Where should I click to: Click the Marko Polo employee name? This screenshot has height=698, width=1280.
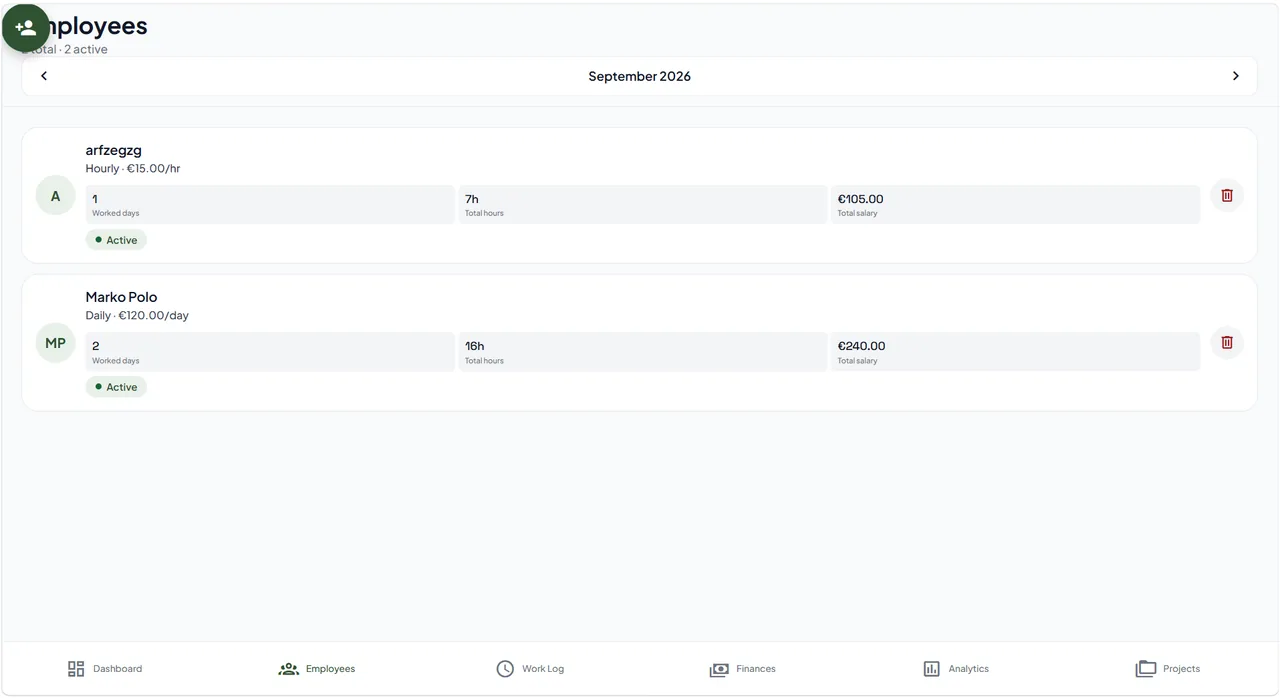point(121,297)
